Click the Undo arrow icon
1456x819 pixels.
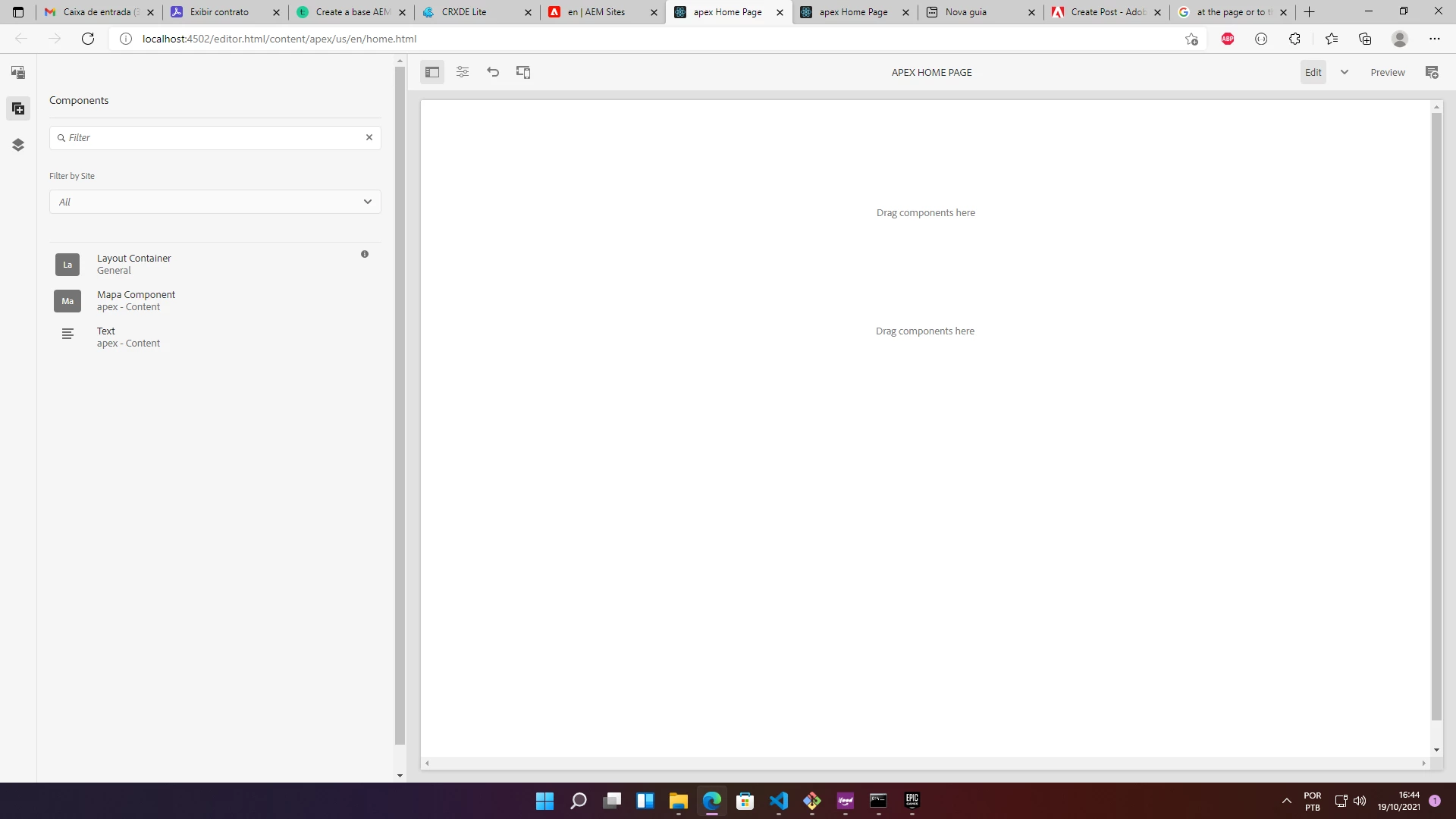tap(493, 72)
